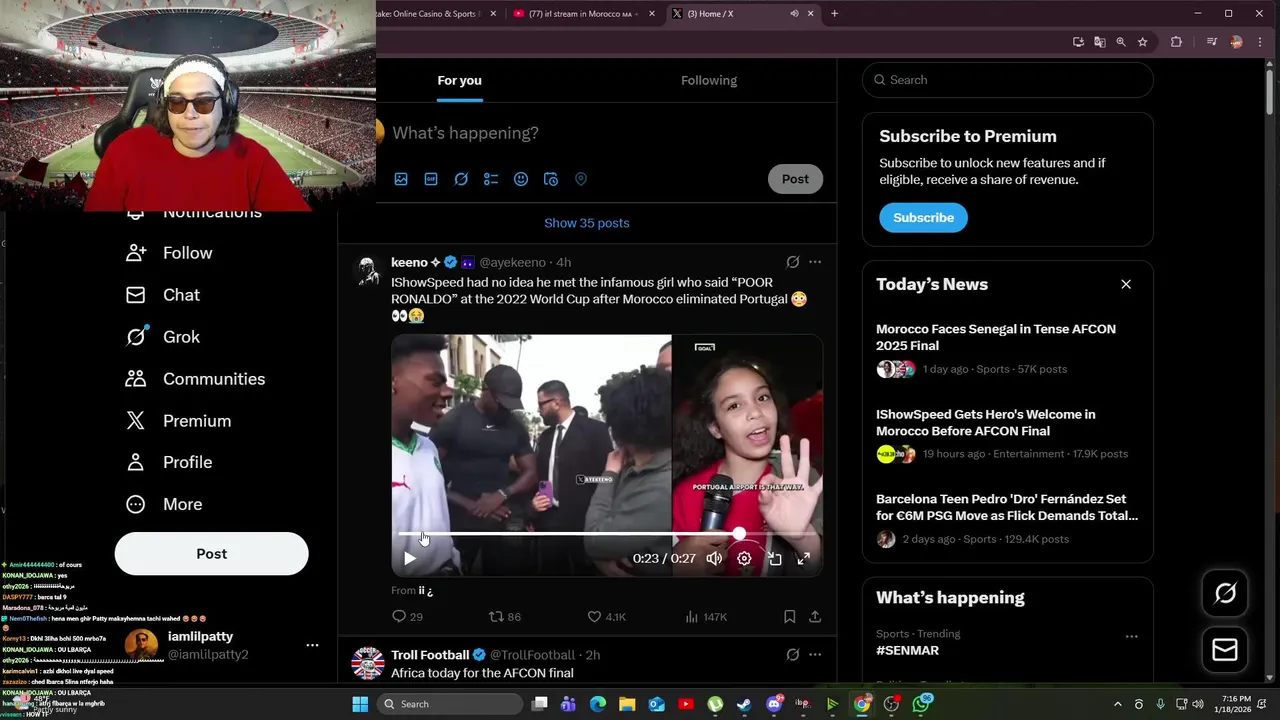Open Chrome extensions puzzle icon
1280x720 pixels.
coord(1176,42)
